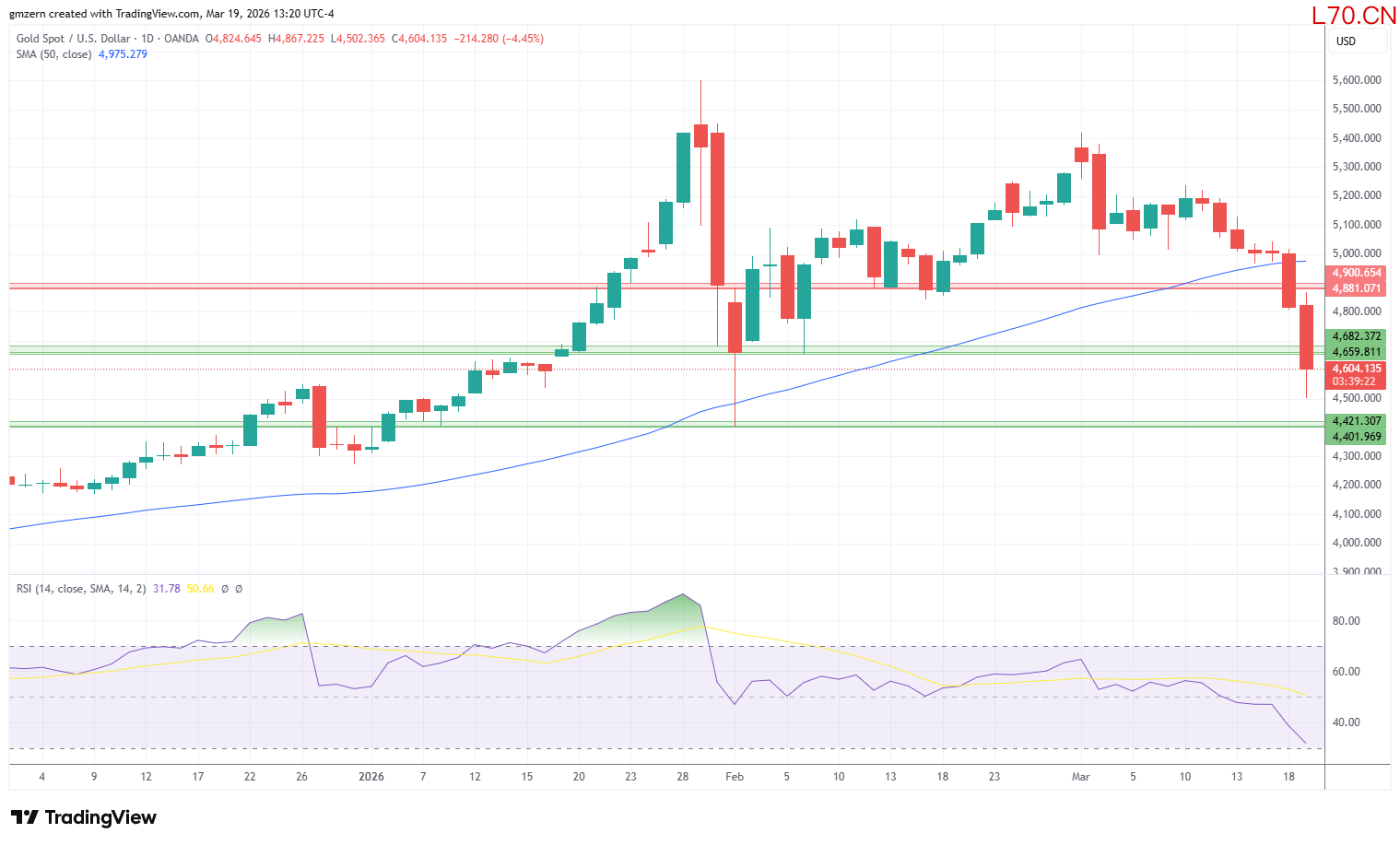Click the L70.CN red watermark
Image resolution: width=1400 pixels, height=845 pixels.
[1353, 16]
